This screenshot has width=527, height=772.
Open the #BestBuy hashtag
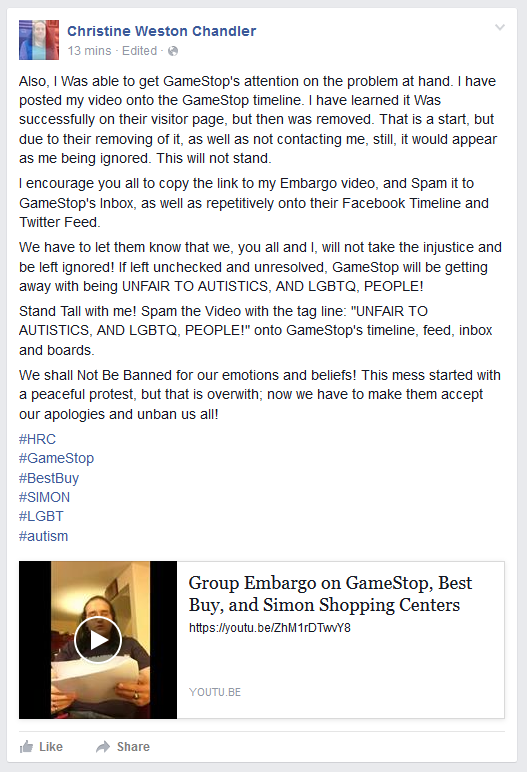49,478
